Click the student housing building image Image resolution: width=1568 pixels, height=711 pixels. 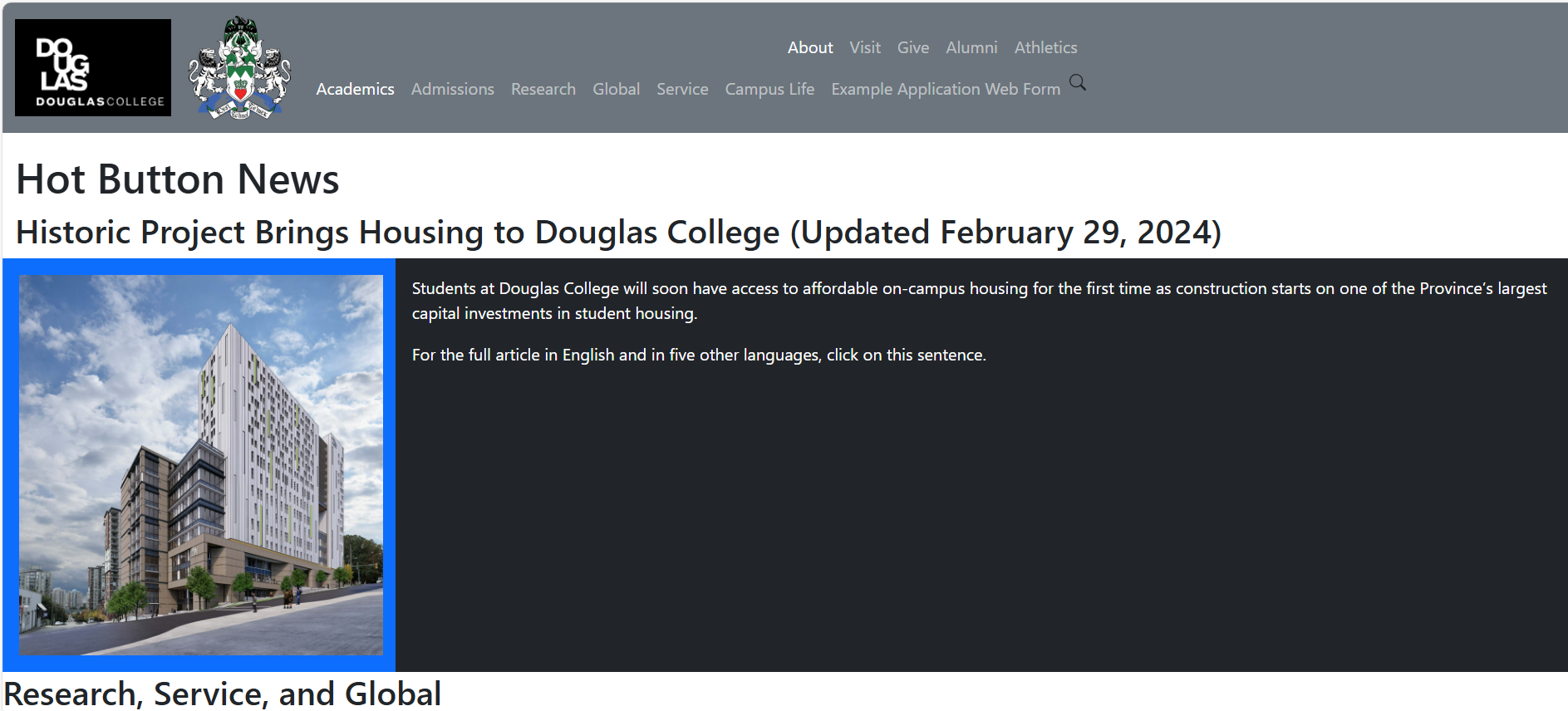point(201,465)
